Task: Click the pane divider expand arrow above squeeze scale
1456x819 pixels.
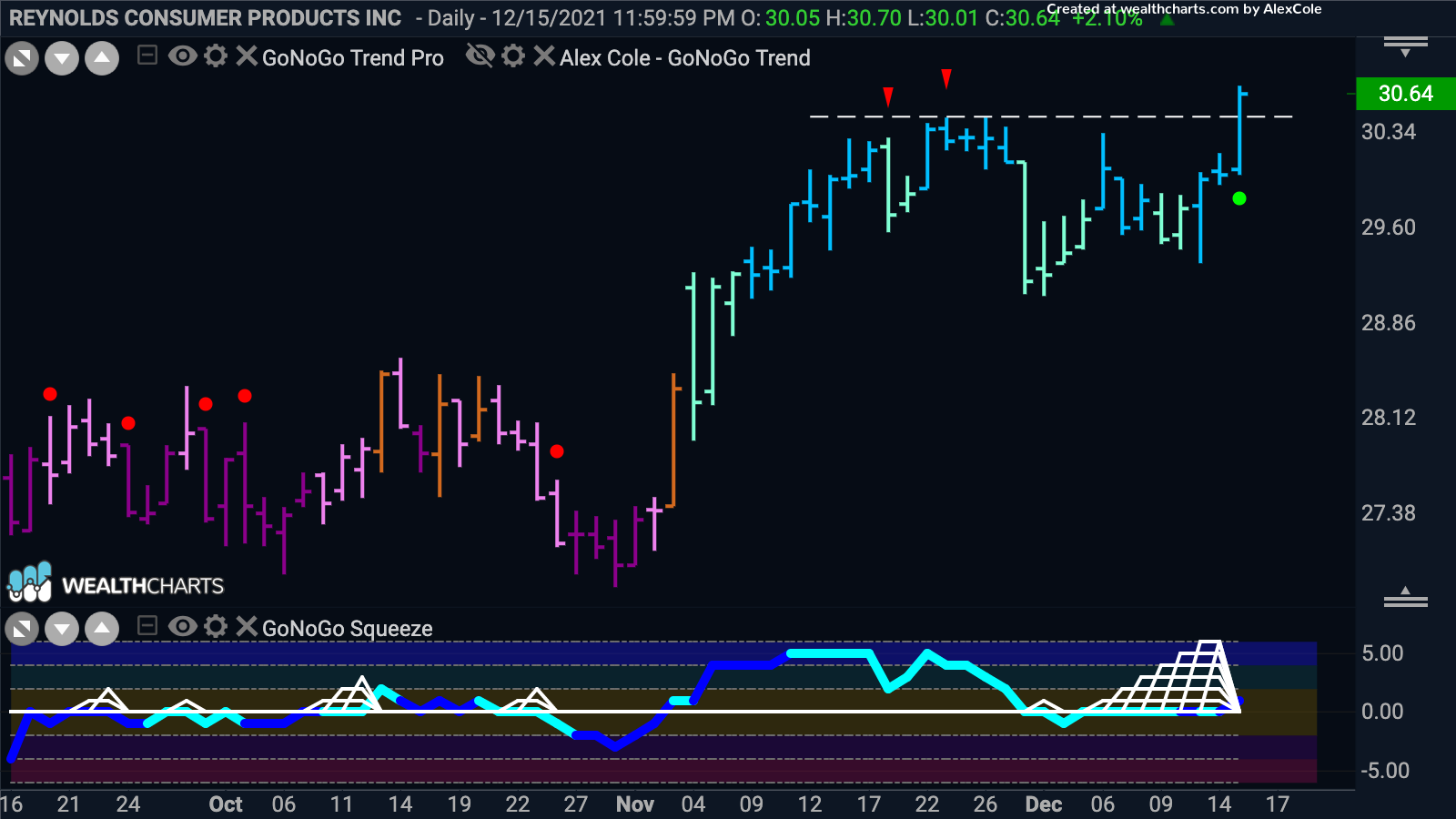Action: (x=1405, y=597)
